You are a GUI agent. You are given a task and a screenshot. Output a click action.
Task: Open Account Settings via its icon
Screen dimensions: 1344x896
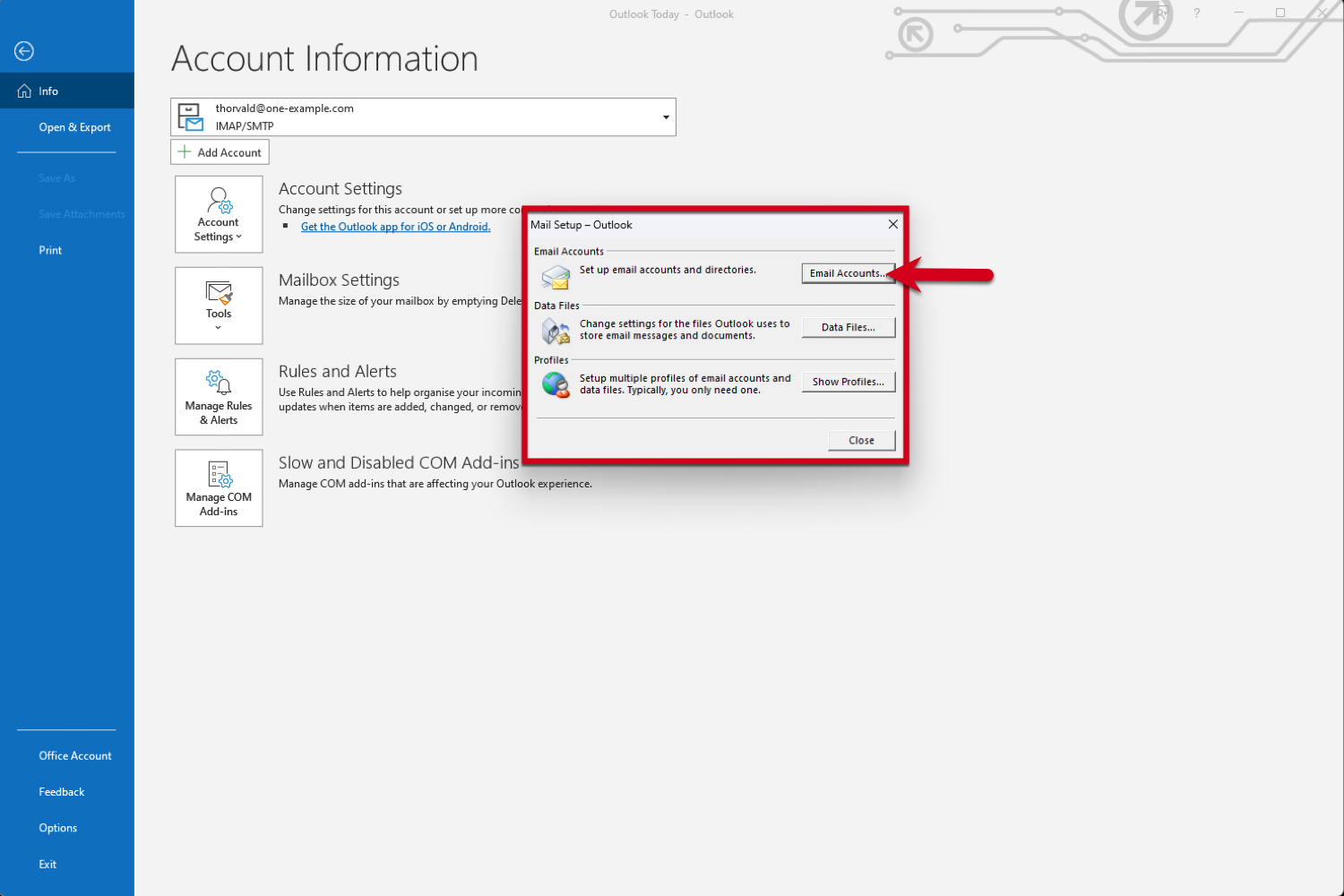219,201
